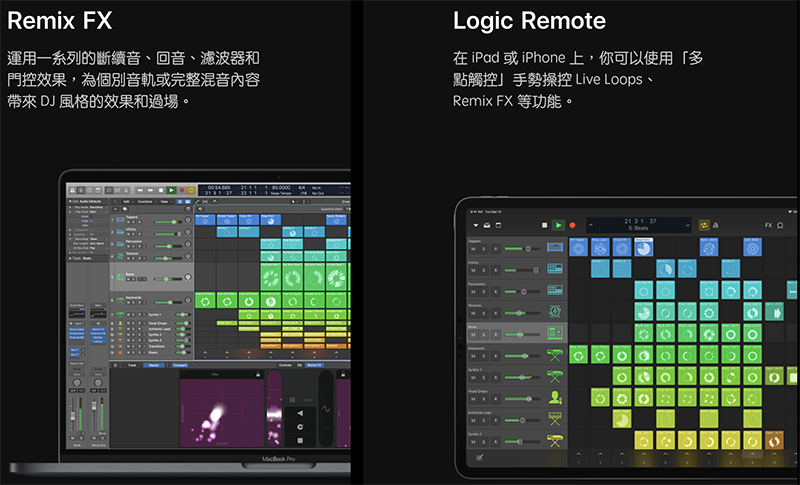
Task: Select the Textures track instrument icon on iPad
Action: tap(555, 311)
